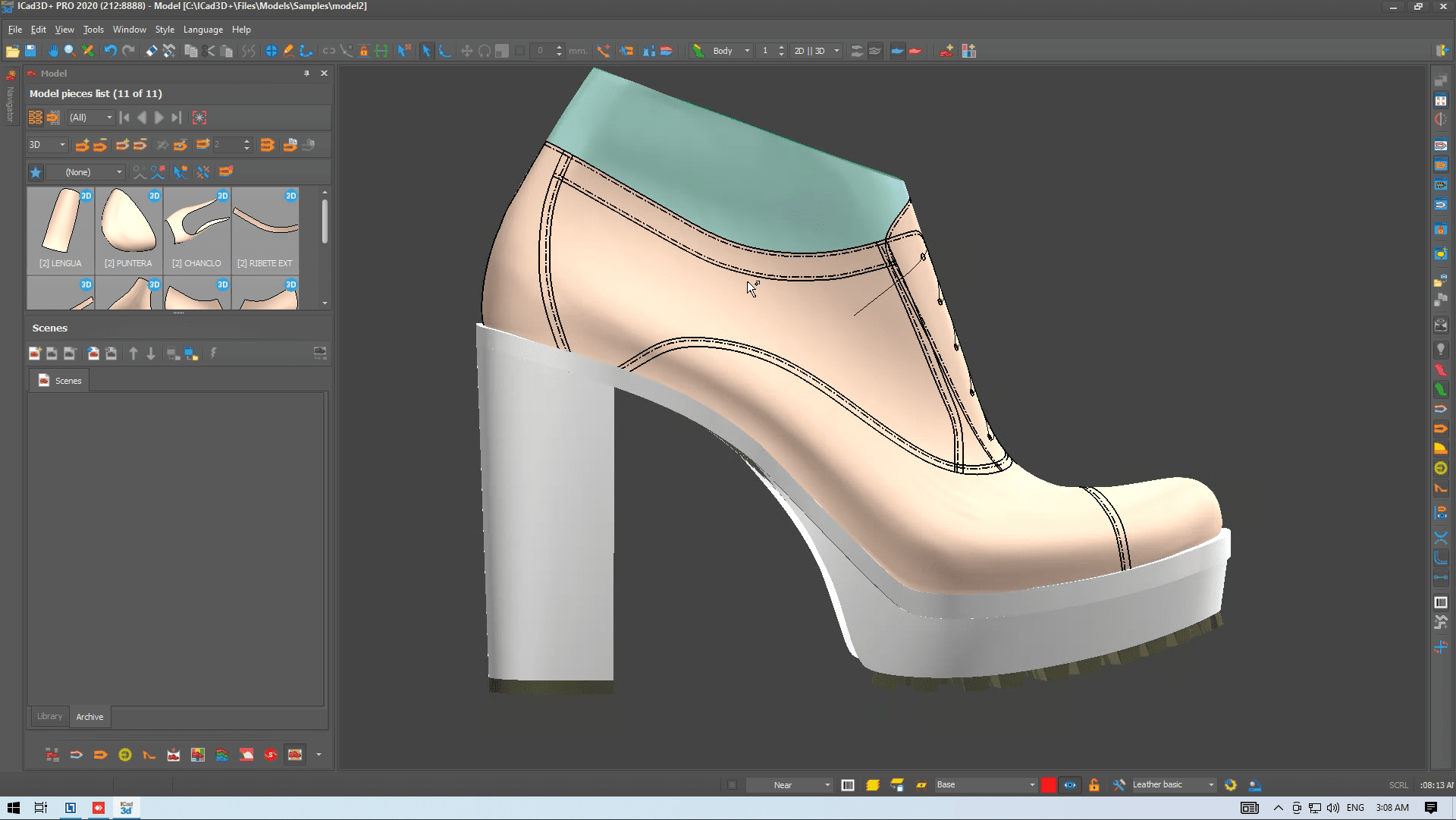Switch to the Library tab
The width and height of the screenshot is (1456, 820).
[x=50, y=716]
